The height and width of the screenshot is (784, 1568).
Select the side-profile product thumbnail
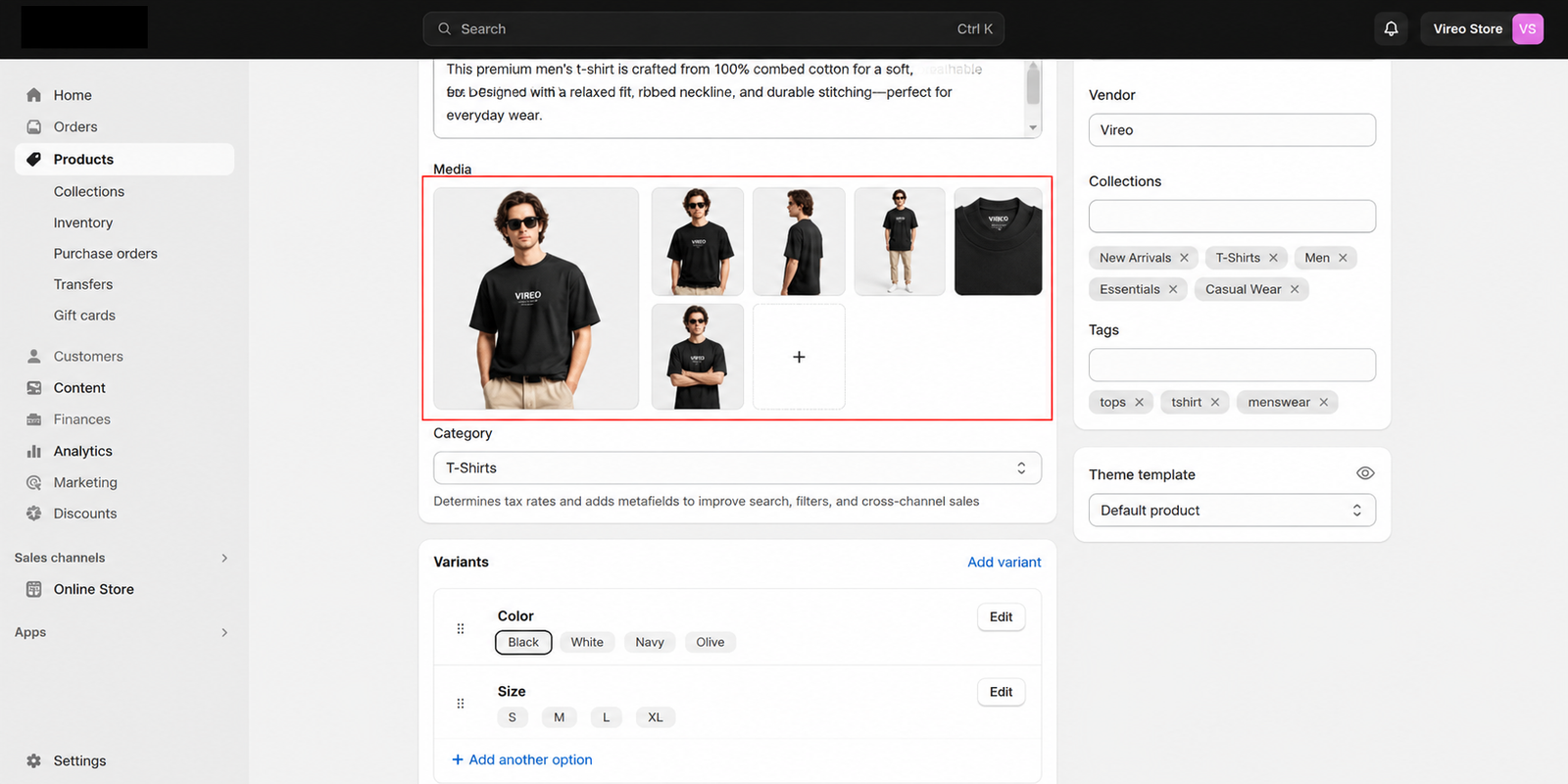click(799, 241)
